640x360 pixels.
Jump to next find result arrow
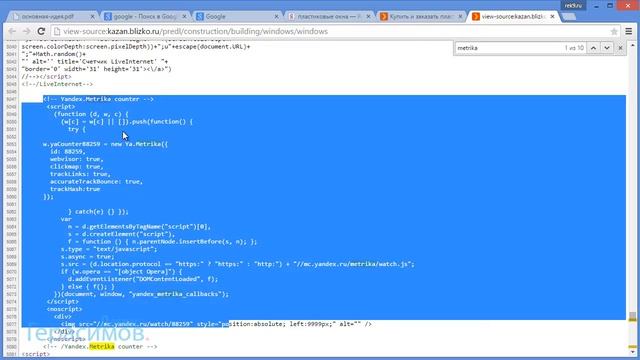[607, 48]
